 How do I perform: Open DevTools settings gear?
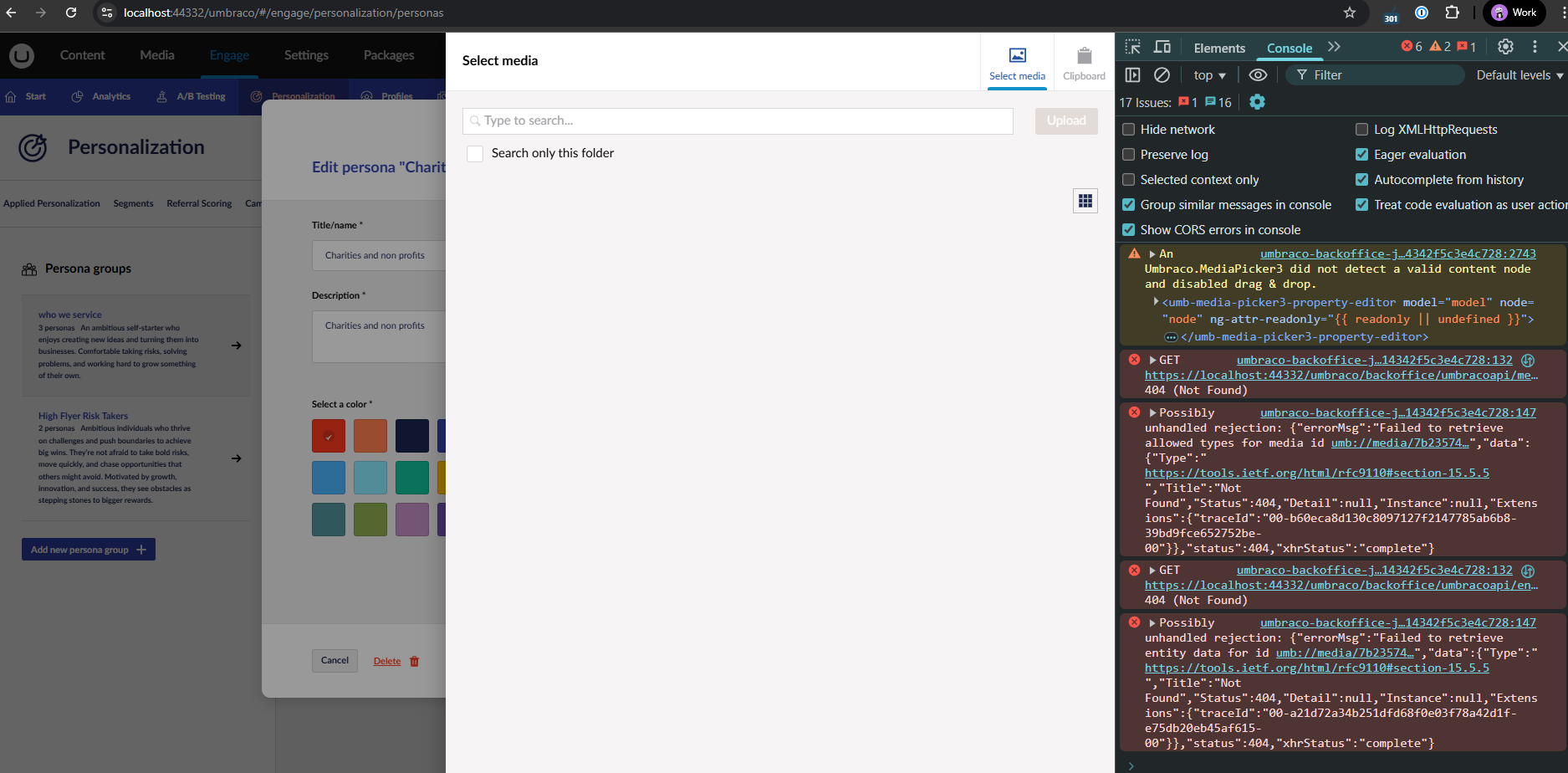[1505, 47]
